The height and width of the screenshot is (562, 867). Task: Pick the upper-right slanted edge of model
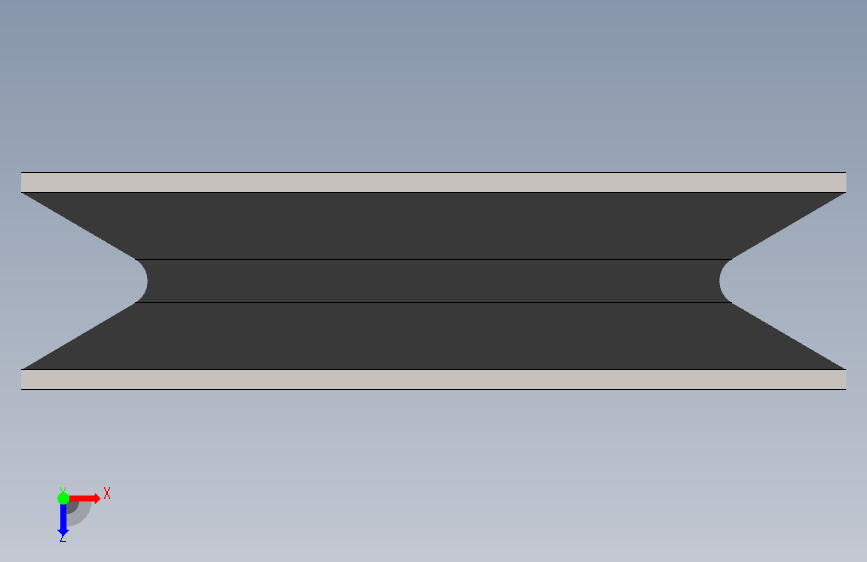(x=788, y=226)
